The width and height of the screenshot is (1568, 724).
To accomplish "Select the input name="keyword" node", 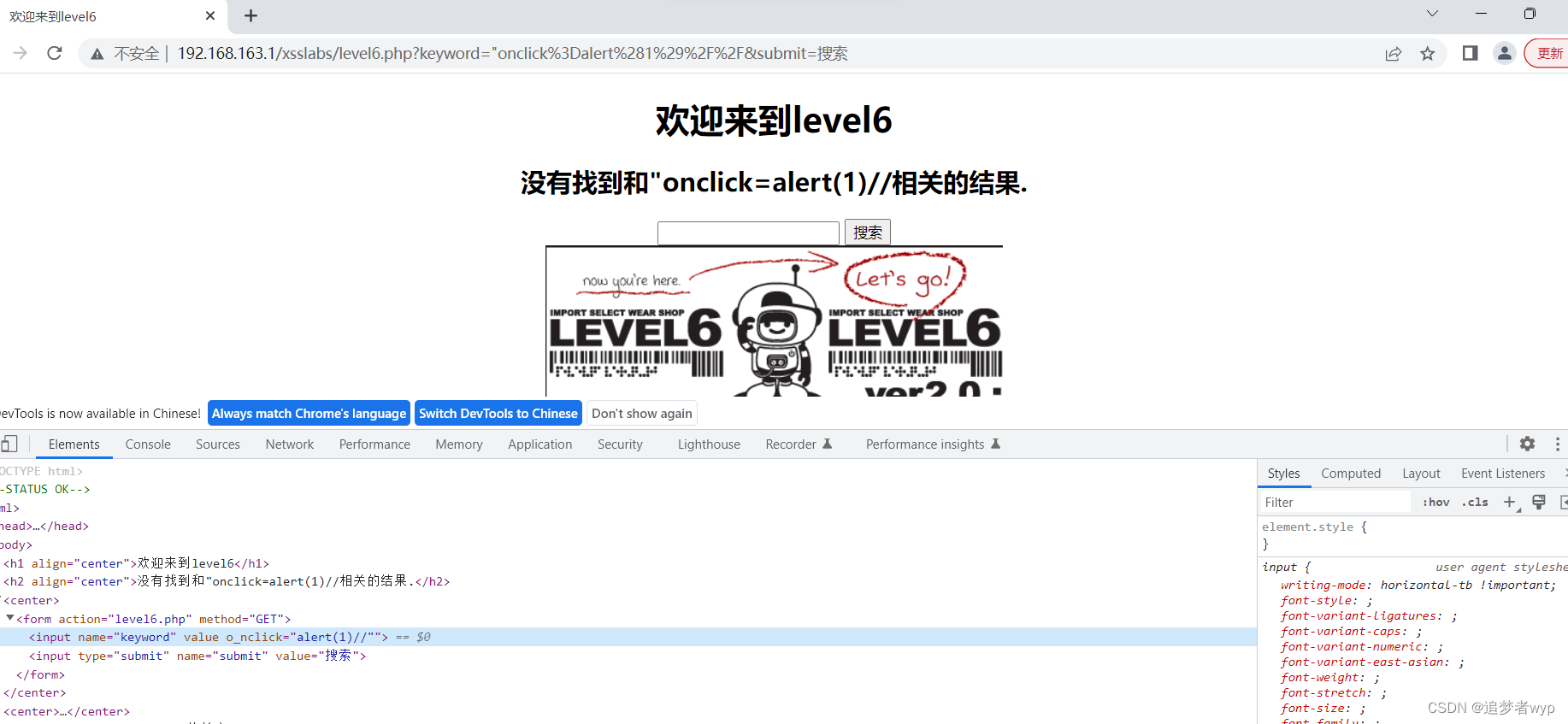I will [x=628, y=637].
